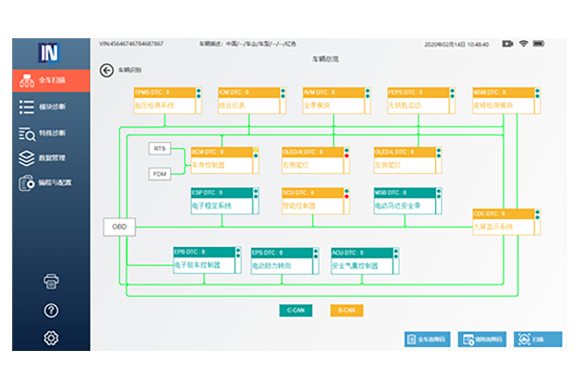
Task: Open settings gear in sidebar
Action: (x=51, y=338)
